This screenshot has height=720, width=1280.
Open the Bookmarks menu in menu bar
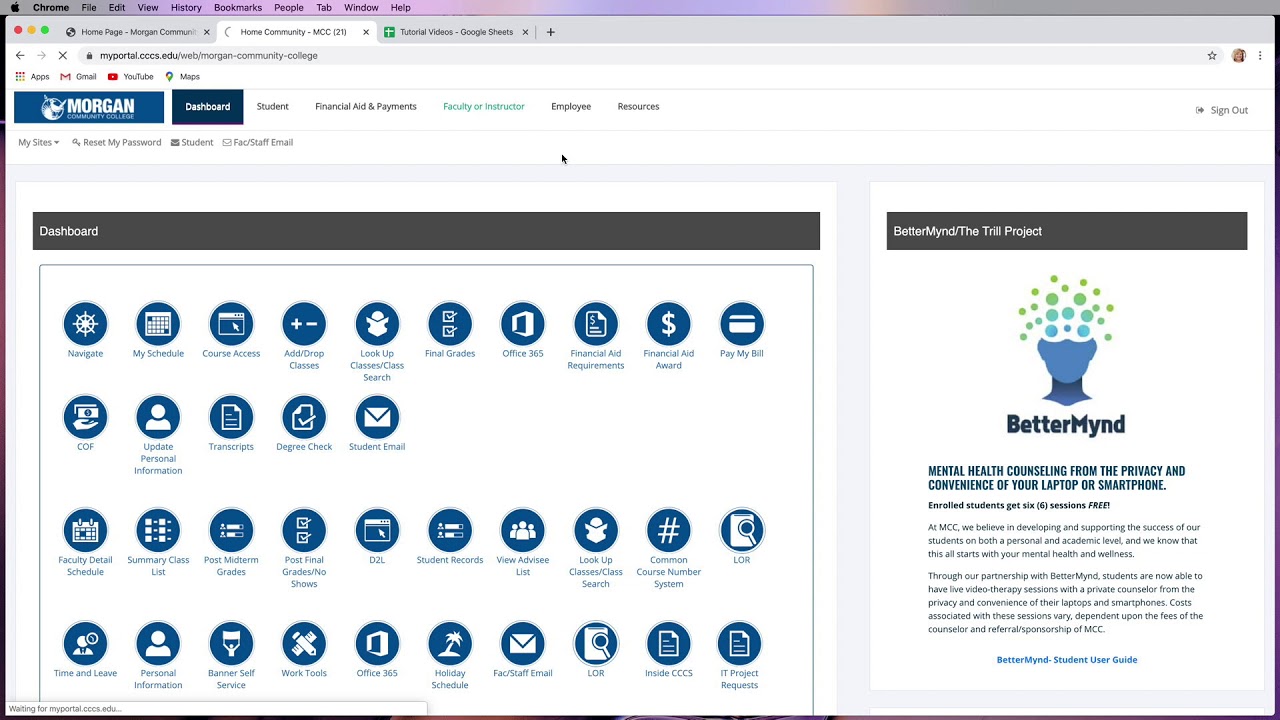coord(238,8)
